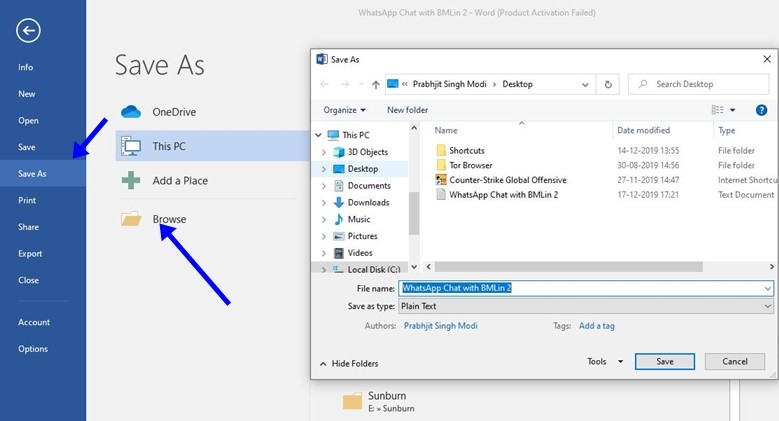779x421 pixels.
Task: Click the horizontal scrollbar in file list
Action: (x=568, y=267)
